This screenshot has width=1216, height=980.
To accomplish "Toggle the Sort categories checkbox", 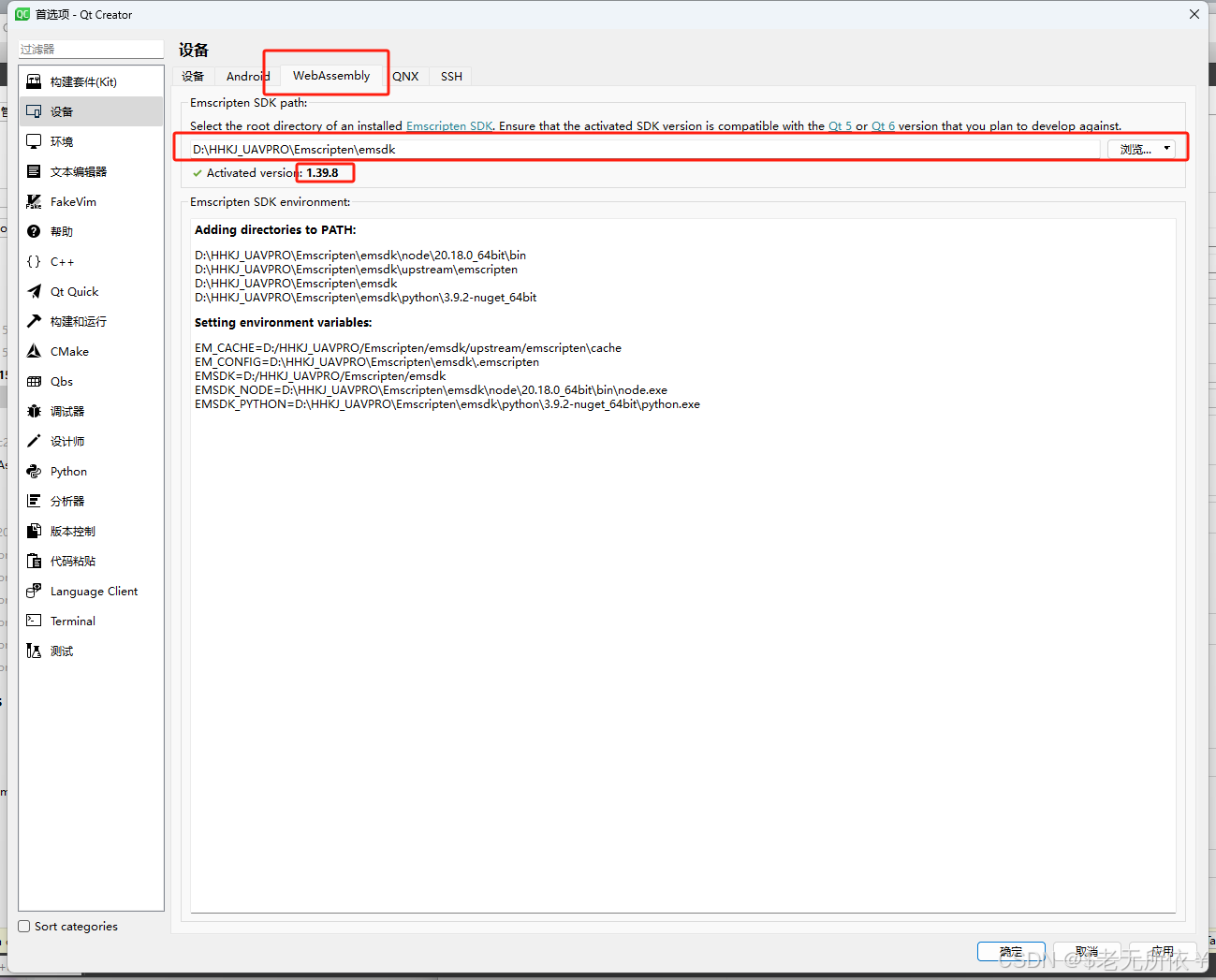I will [24, 927].
